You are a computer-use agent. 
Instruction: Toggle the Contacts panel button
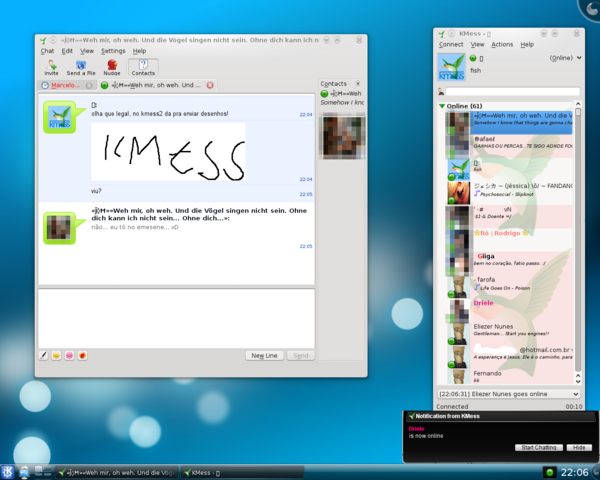tap(143, 67)
